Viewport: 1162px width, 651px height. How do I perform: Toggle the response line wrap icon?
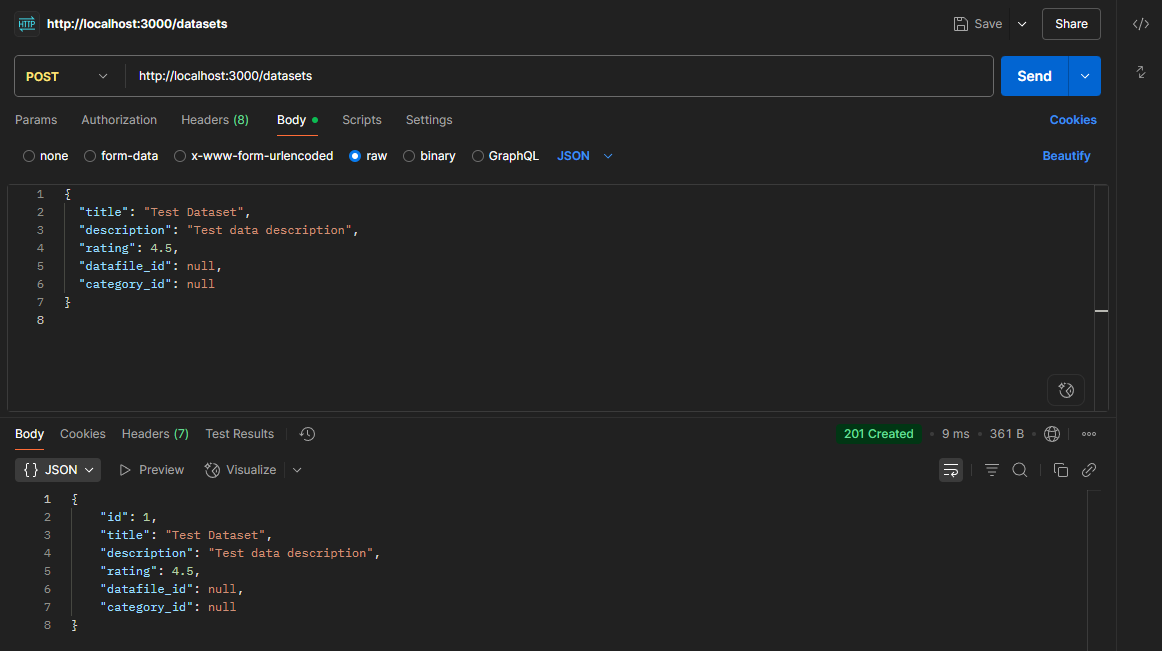tap(951, 470)
